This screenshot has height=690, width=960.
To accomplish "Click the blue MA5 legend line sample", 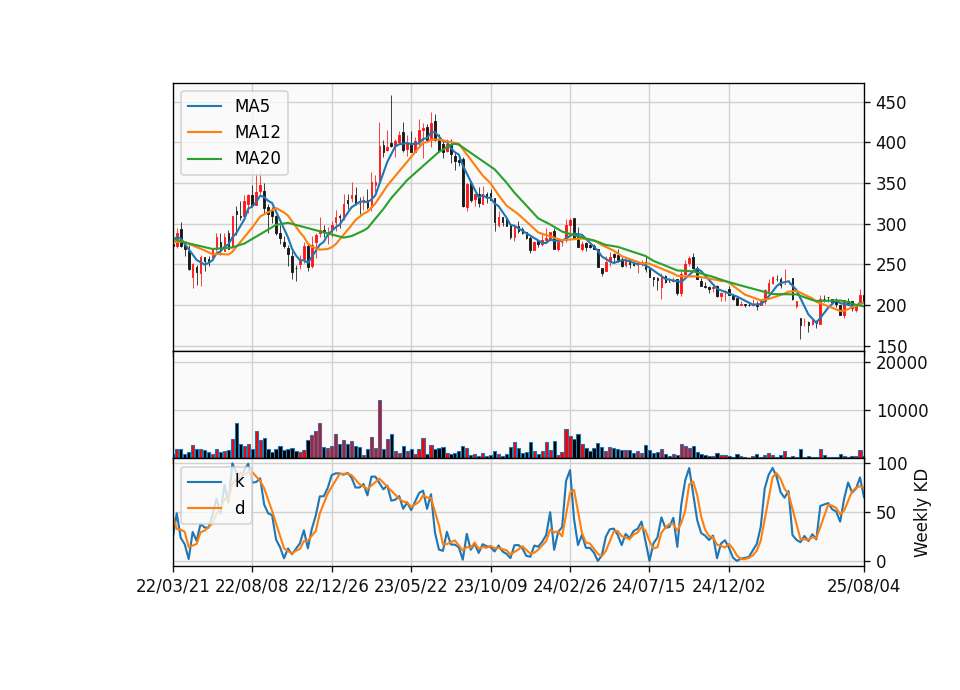I will click(204, 106).
